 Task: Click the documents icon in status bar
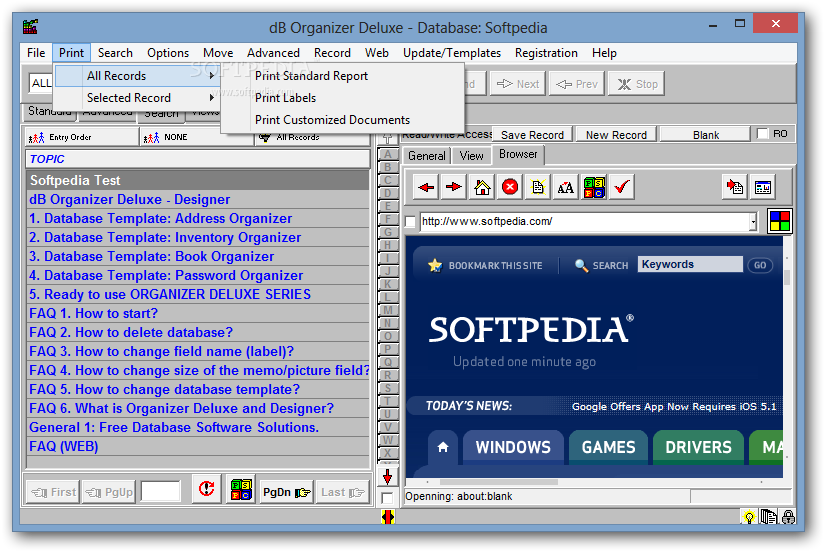point(769,517)
